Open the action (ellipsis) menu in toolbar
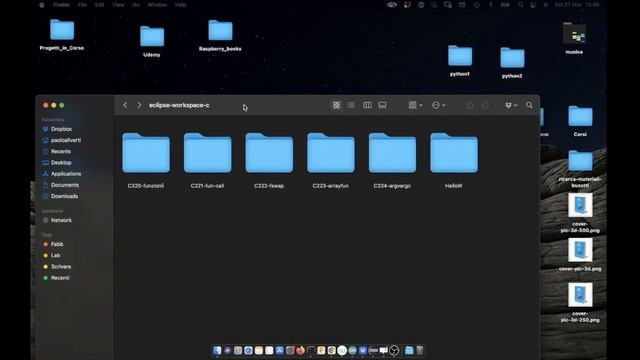This screenshot has height=360, width=640. click(x=438, y=105)
